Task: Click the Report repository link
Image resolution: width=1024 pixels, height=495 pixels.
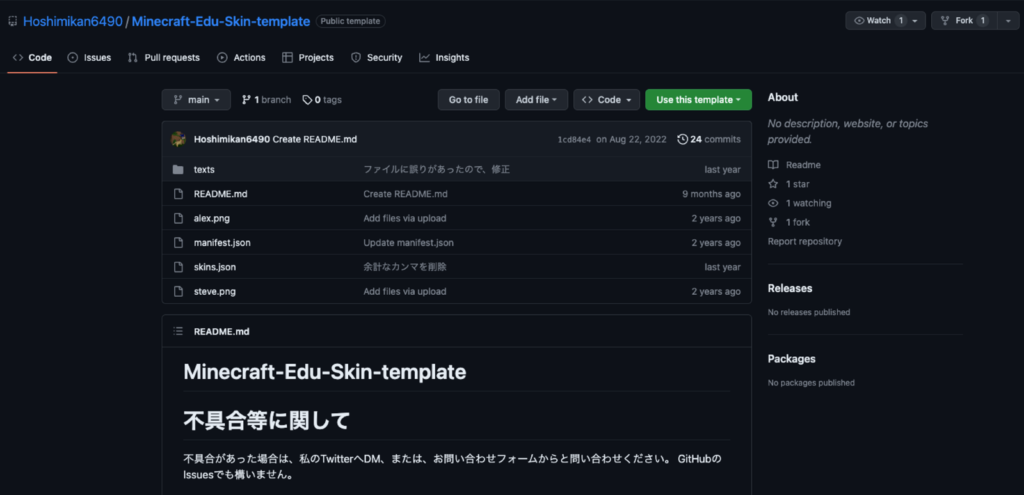Action: [804, 242]
